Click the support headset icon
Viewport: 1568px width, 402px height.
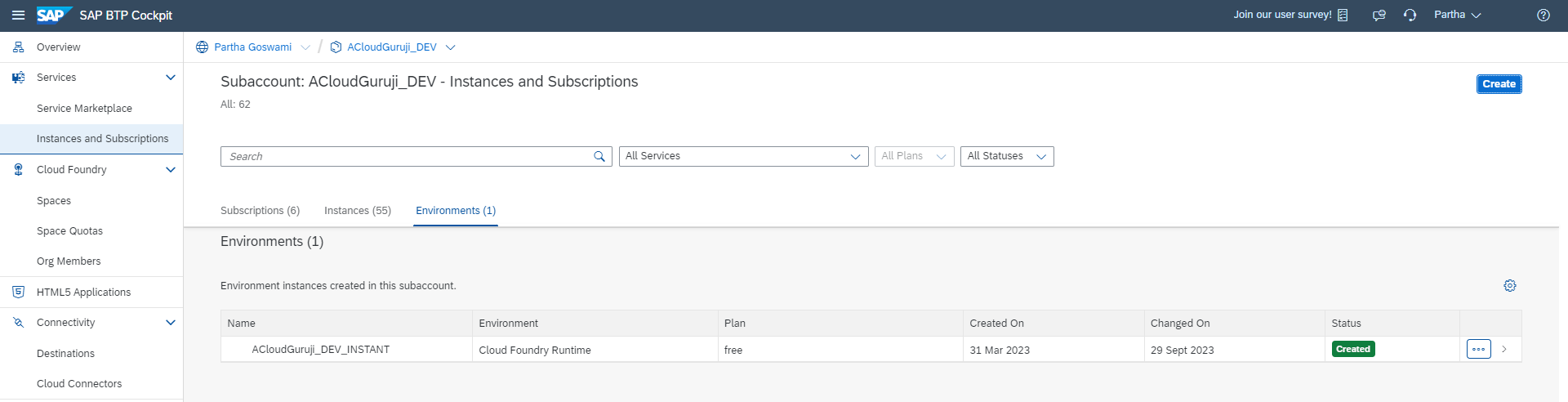tap(1410, 16)
